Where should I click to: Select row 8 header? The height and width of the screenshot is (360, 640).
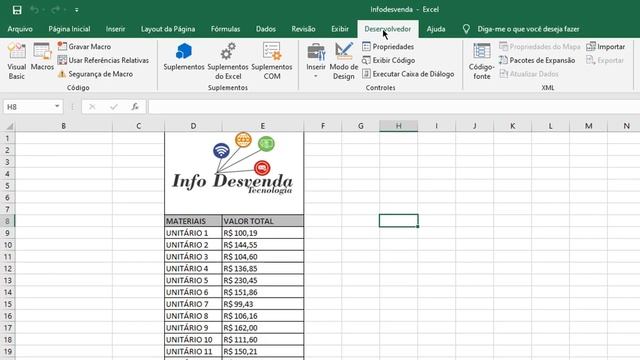7,221
